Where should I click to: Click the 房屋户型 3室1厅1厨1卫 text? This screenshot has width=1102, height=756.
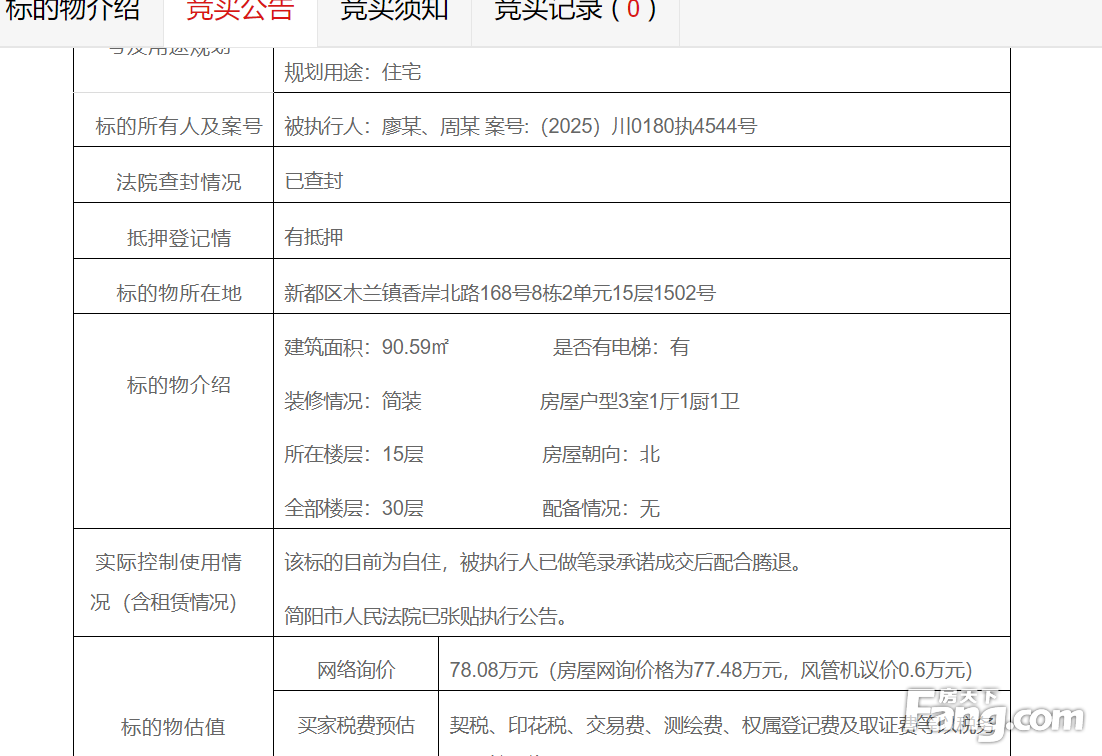coord(640,401)
